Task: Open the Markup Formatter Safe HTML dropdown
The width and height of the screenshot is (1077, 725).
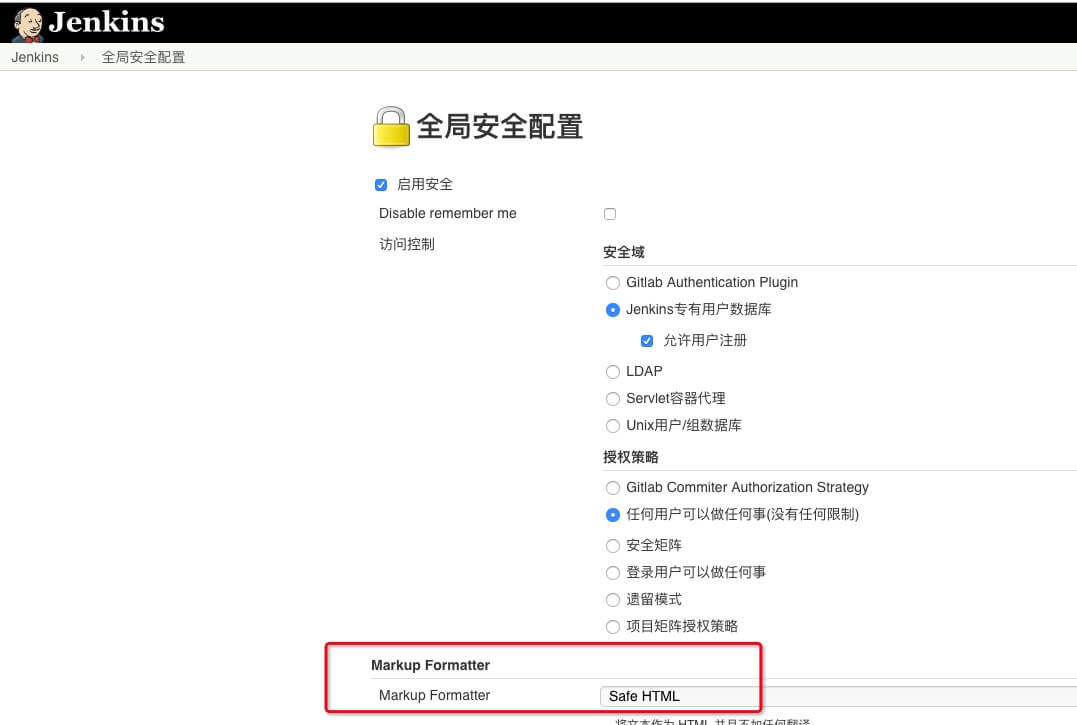Action: coord(838,696)
